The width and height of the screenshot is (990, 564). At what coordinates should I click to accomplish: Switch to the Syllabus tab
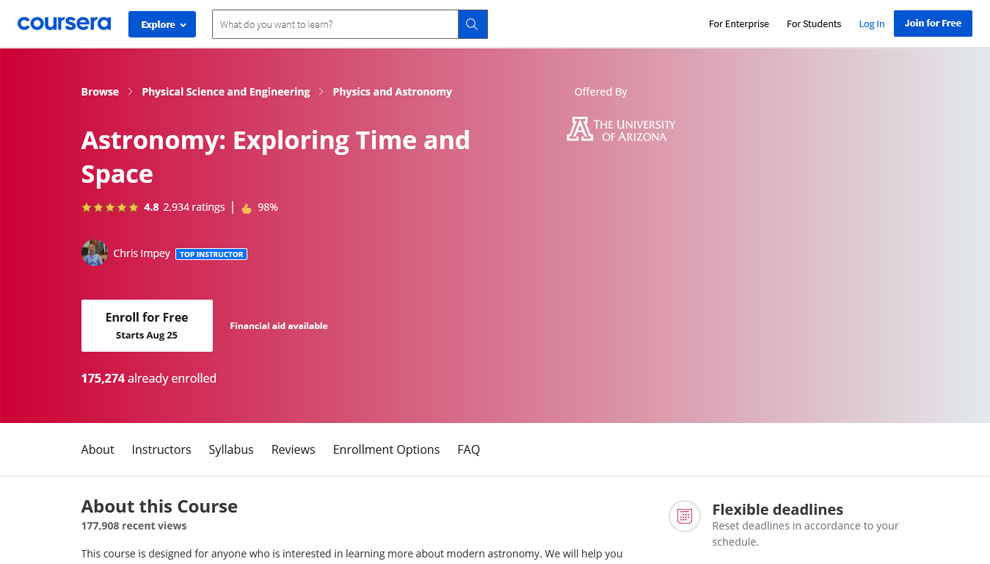(x=230, y=450)
